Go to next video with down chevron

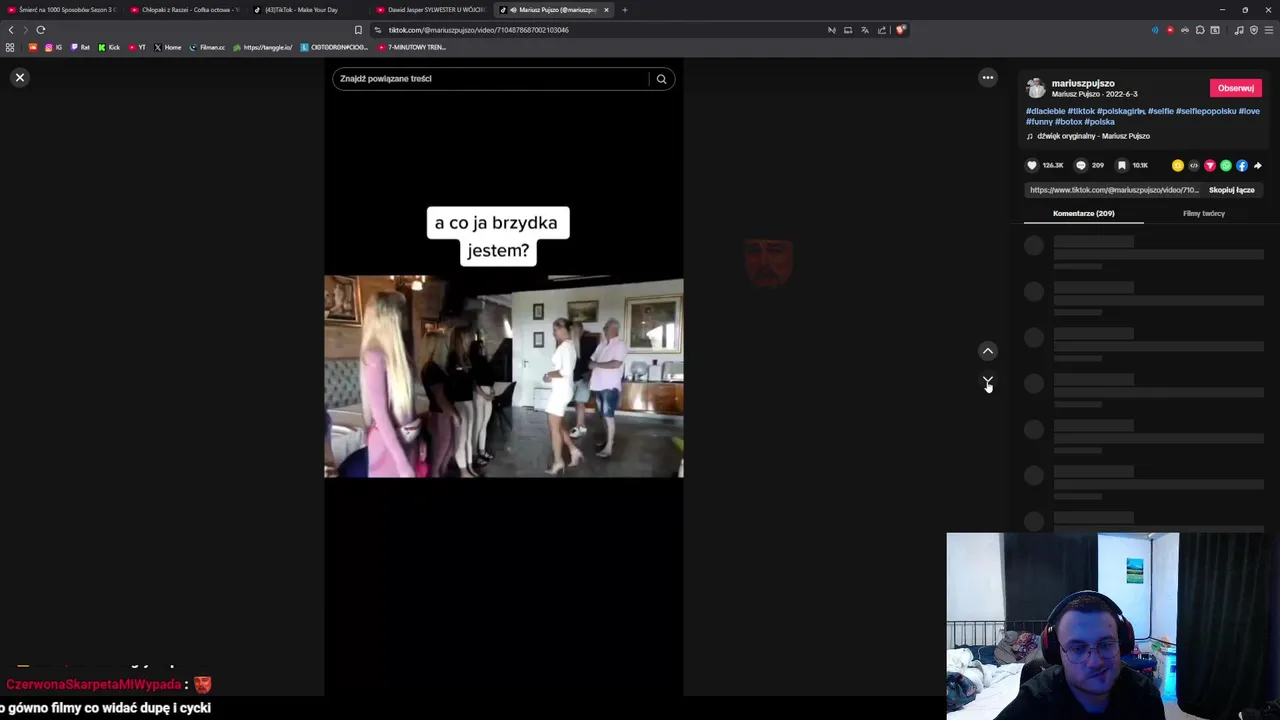coord(988,382)
